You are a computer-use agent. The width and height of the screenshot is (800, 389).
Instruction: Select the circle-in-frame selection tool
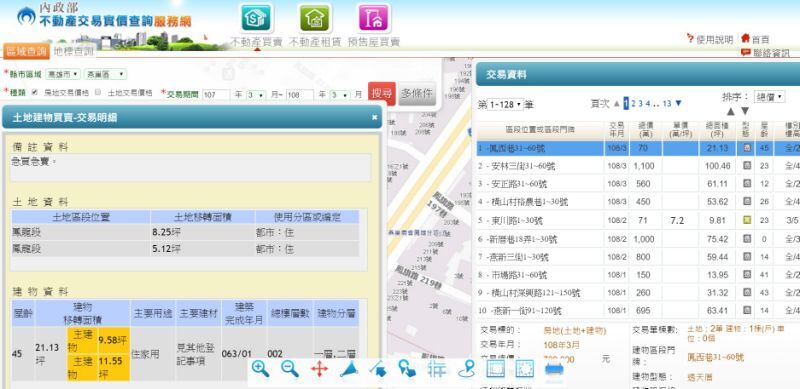[x=524, y=369]
